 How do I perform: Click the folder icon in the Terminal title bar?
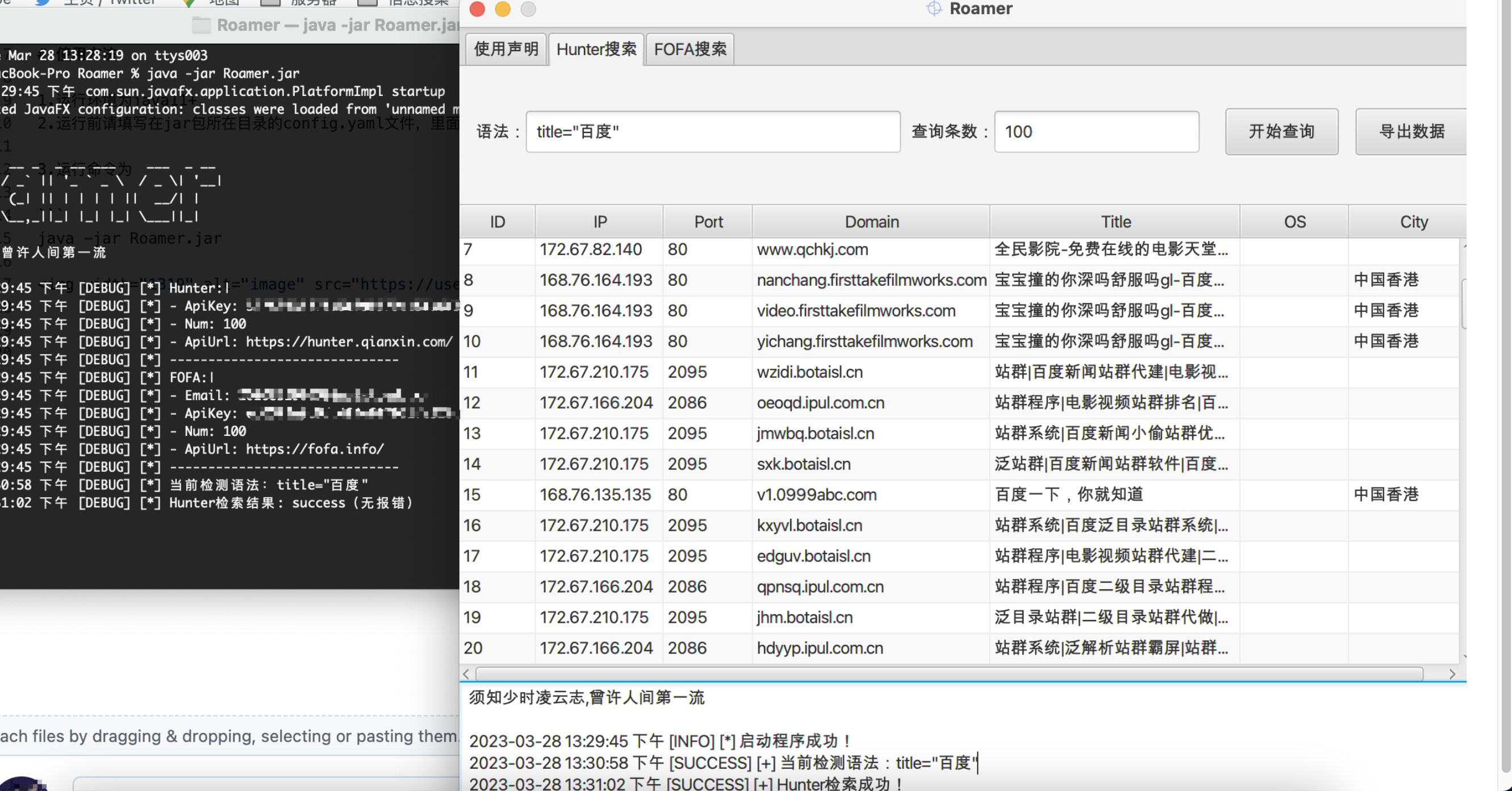click(x=201, y=24)
